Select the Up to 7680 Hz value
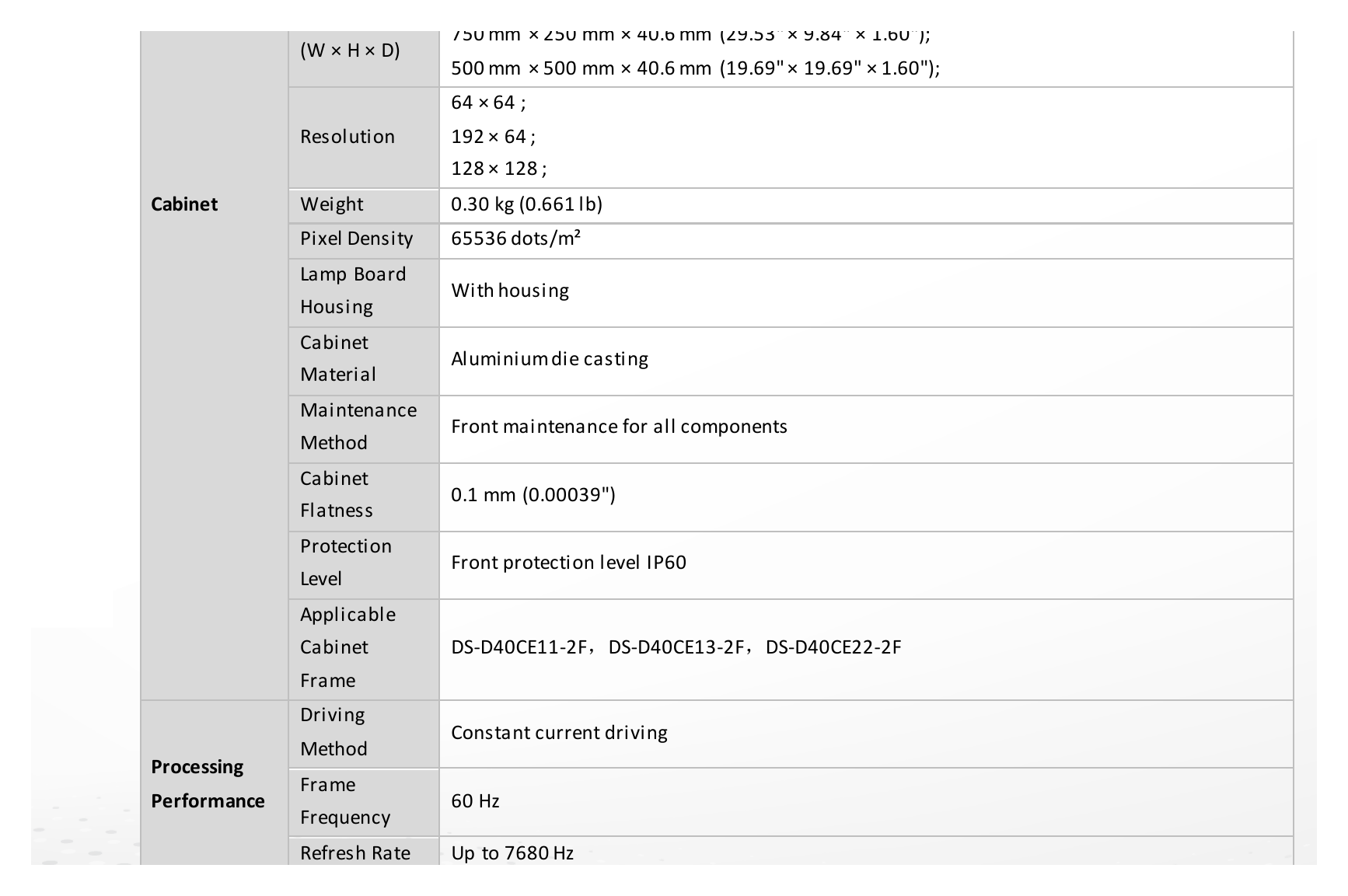The width and height of the screenshot is (1348, 896). point(512,853)
